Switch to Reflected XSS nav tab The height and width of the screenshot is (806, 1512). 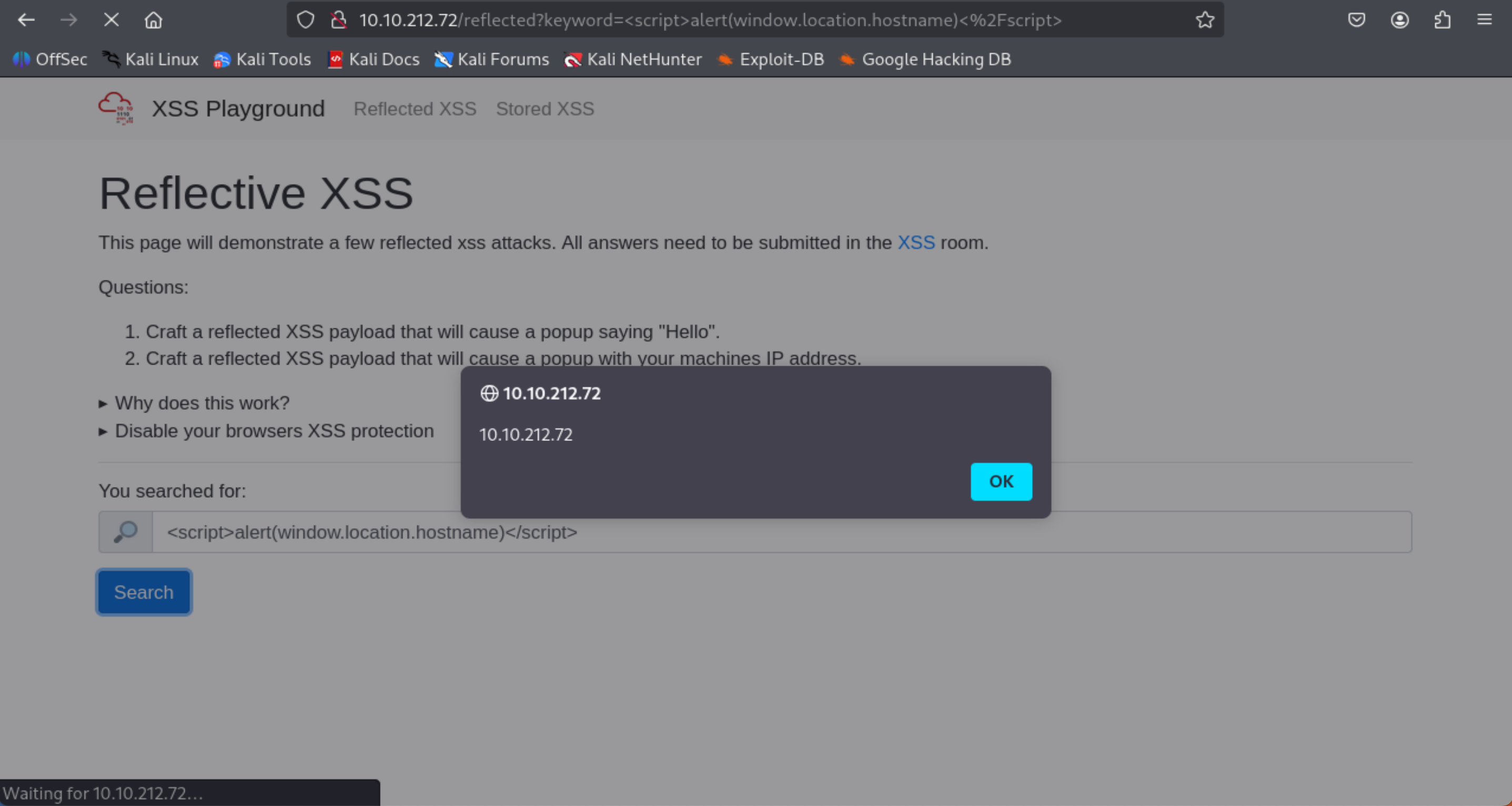415,108
